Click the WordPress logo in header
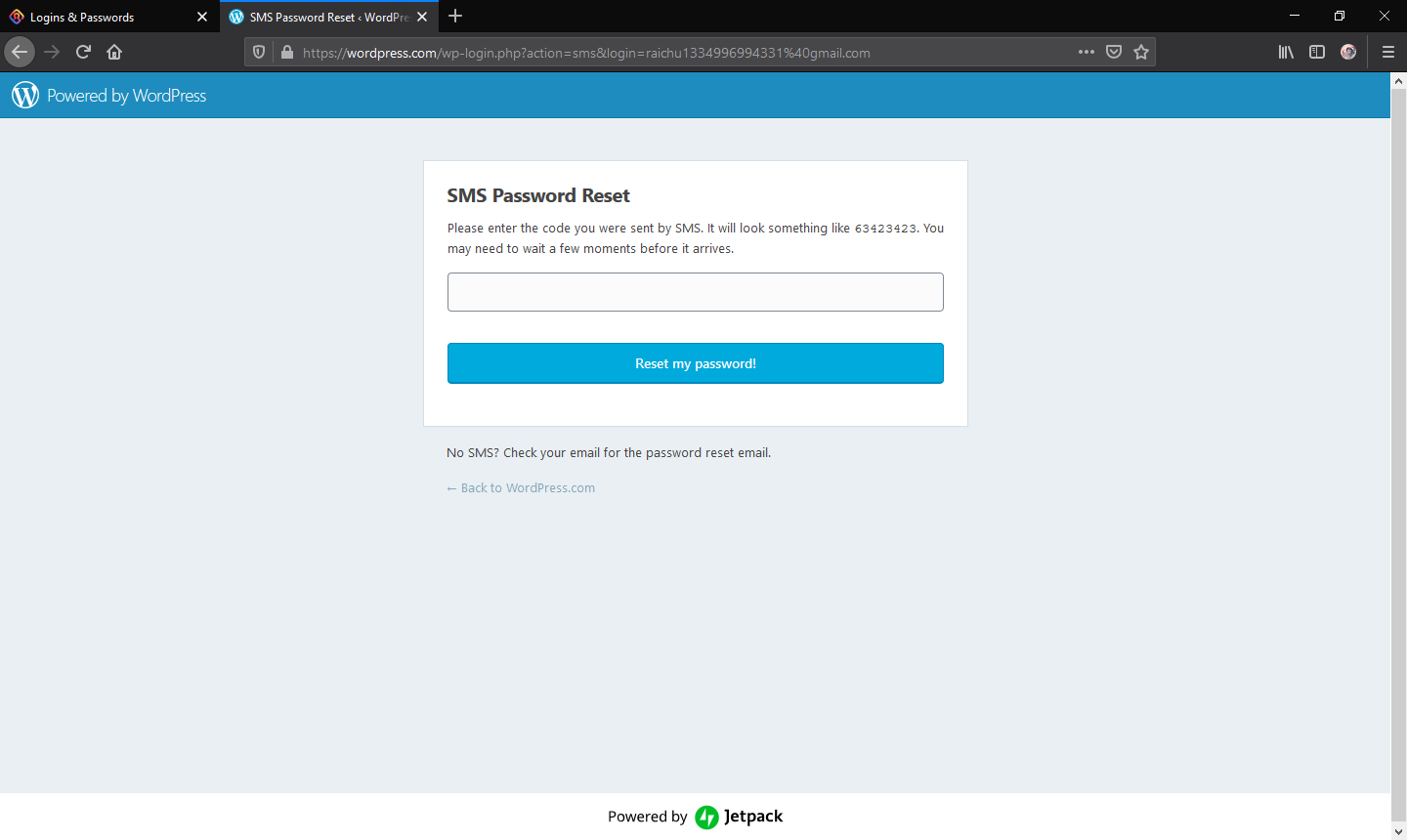This screenshot has width=1407, height=840. point(25,95)
